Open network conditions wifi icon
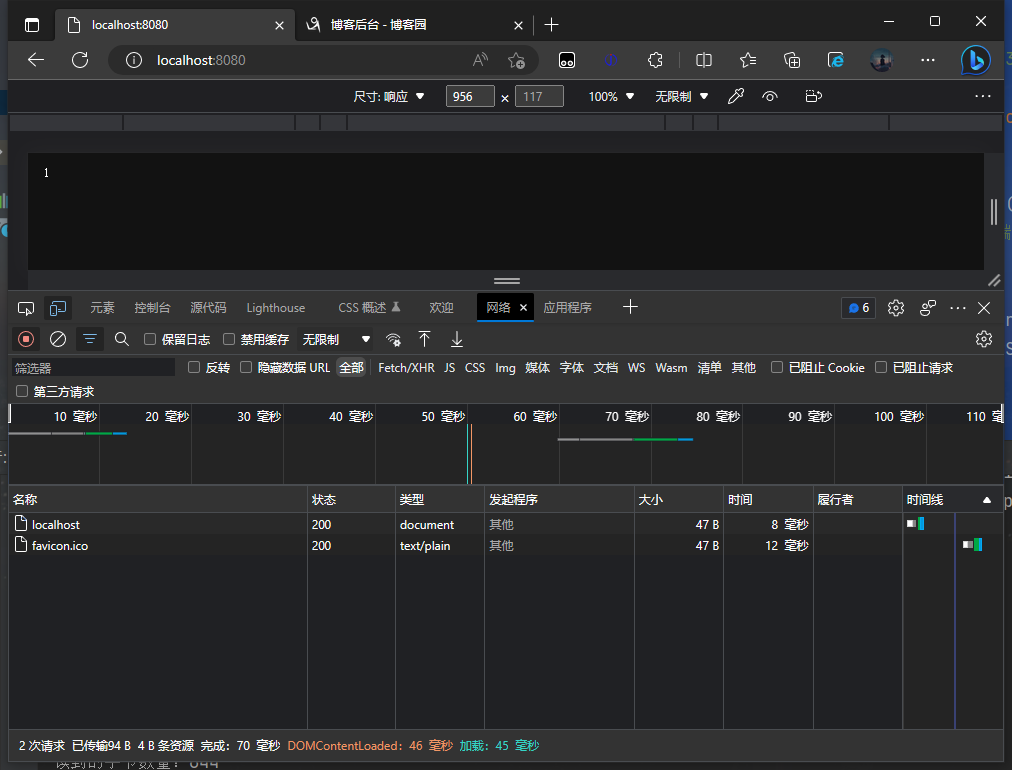 tap(394, 339)
